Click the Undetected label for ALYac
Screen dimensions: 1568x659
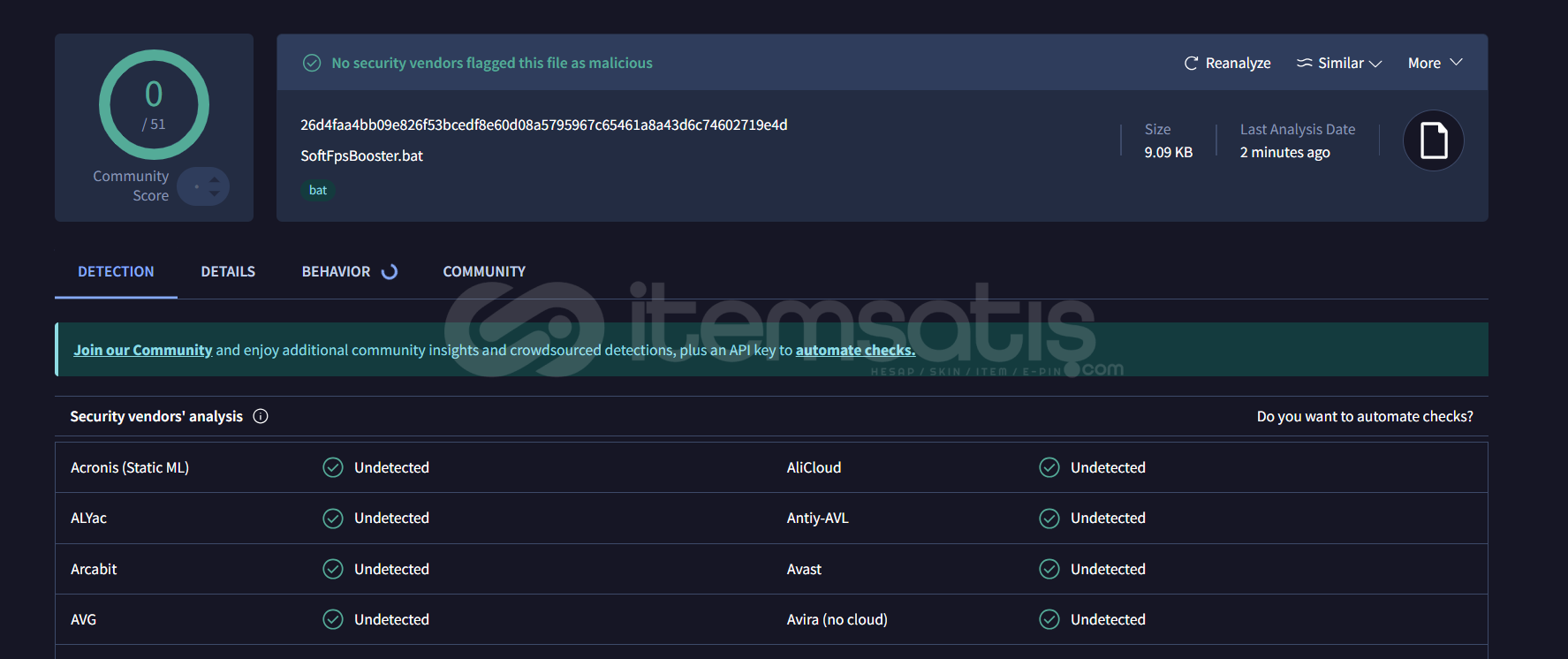pyautogui.click(x=391, y=518)
